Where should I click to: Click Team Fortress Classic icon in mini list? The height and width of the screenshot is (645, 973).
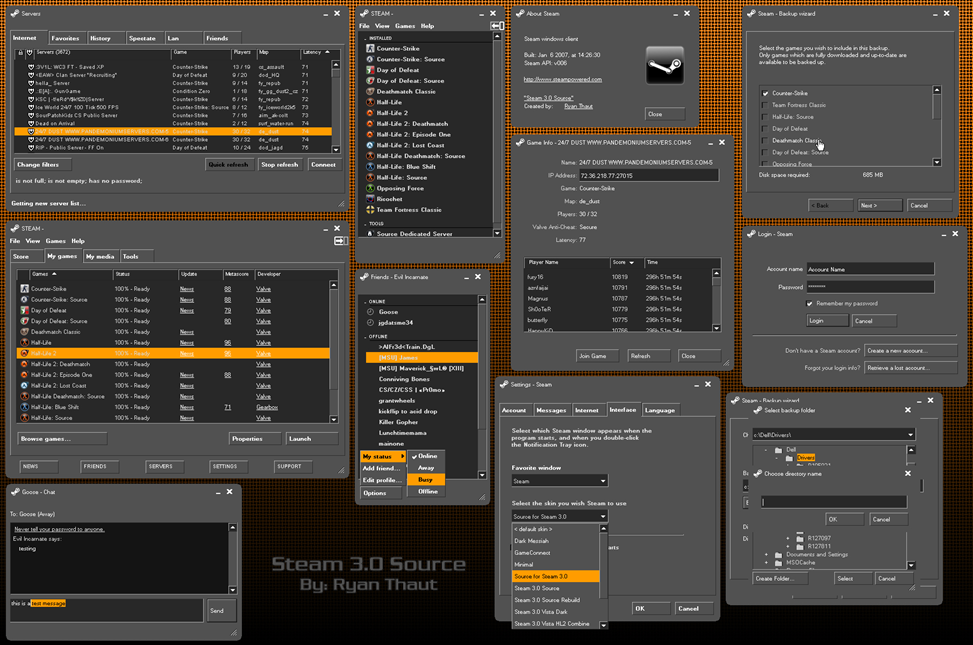(370, 210)
